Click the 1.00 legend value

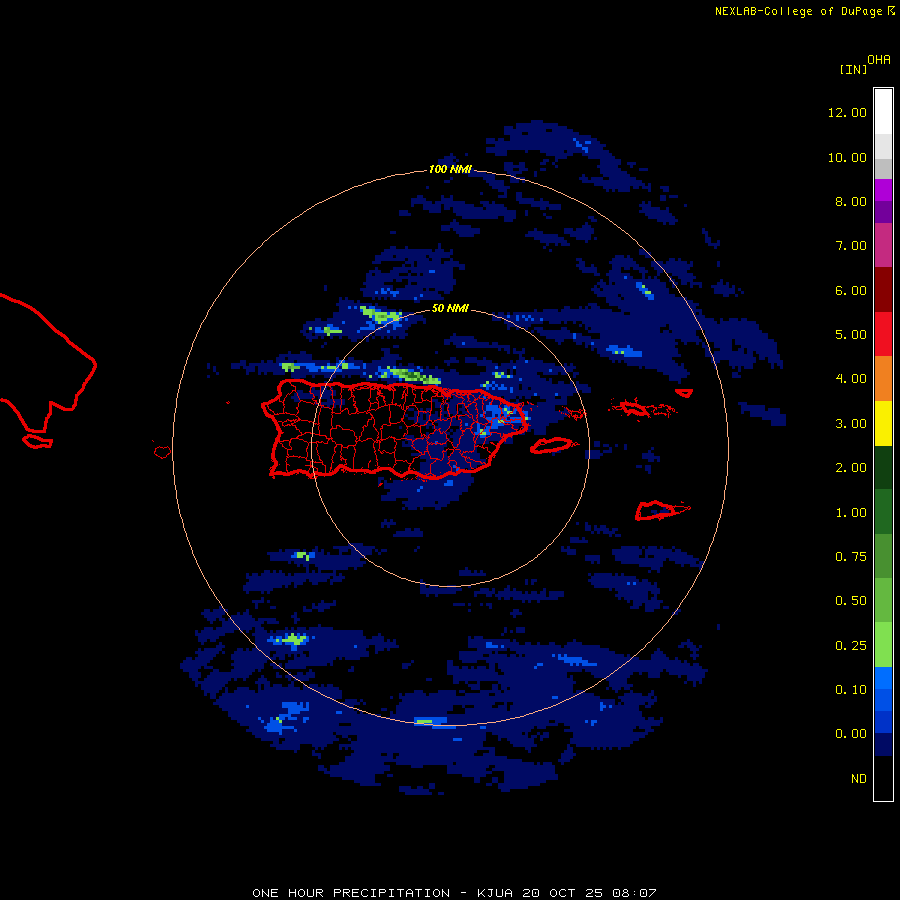851,513
